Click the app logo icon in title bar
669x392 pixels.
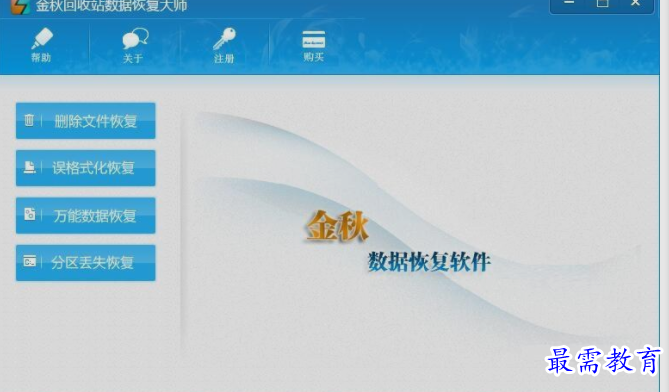tap(20, 6)
